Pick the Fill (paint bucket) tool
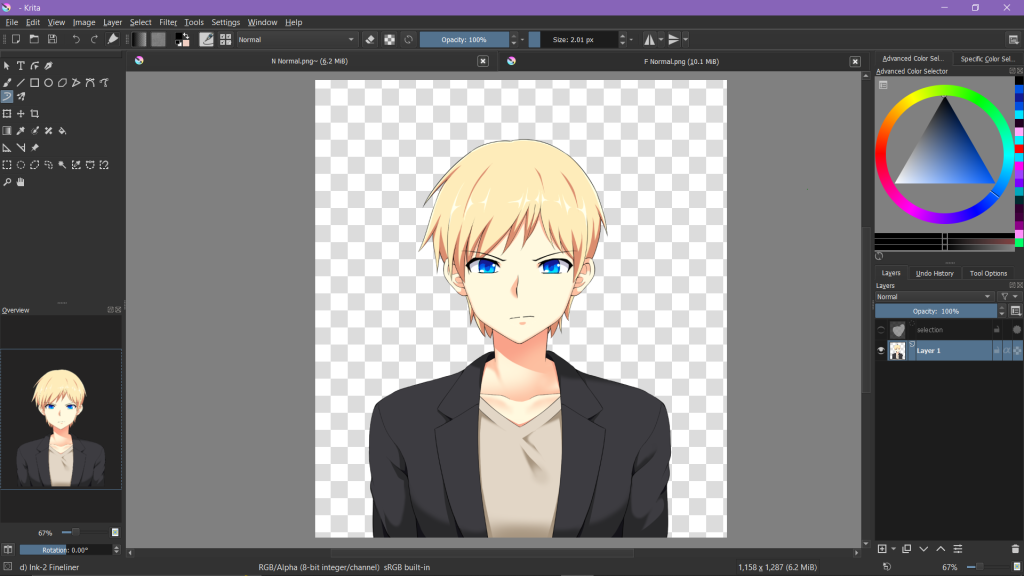The image size is (1024, 576). click(x=62, y=131)
